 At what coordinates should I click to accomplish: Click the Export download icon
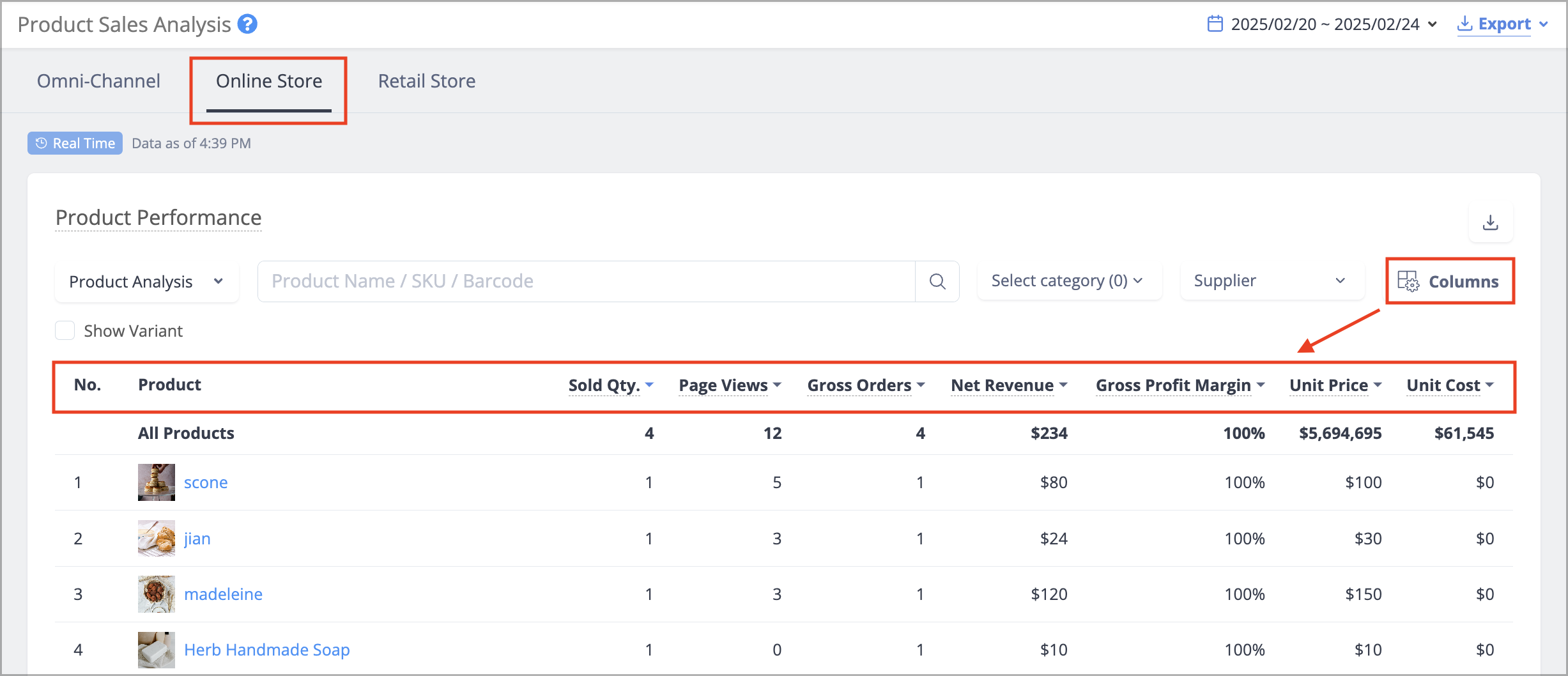coord(1464,24)
